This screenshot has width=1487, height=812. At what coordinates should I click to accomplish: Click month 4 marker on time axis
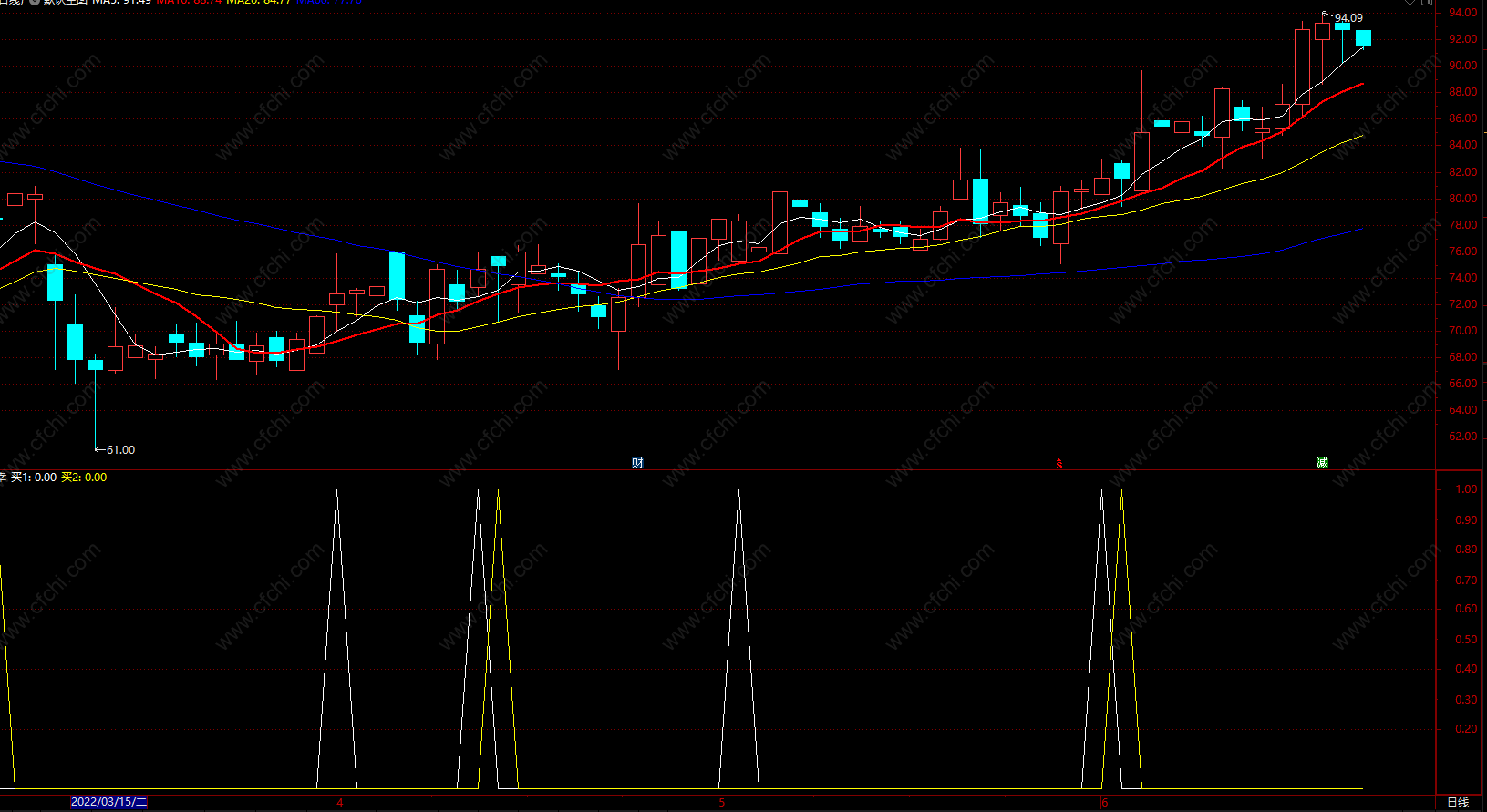click(339, 803)
